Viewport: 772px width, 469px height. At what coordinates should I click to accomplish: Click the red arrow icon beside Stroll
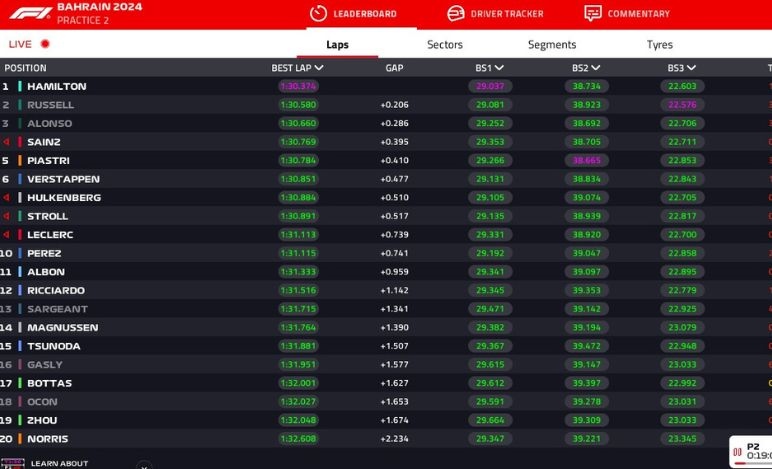tap(7, 216)
